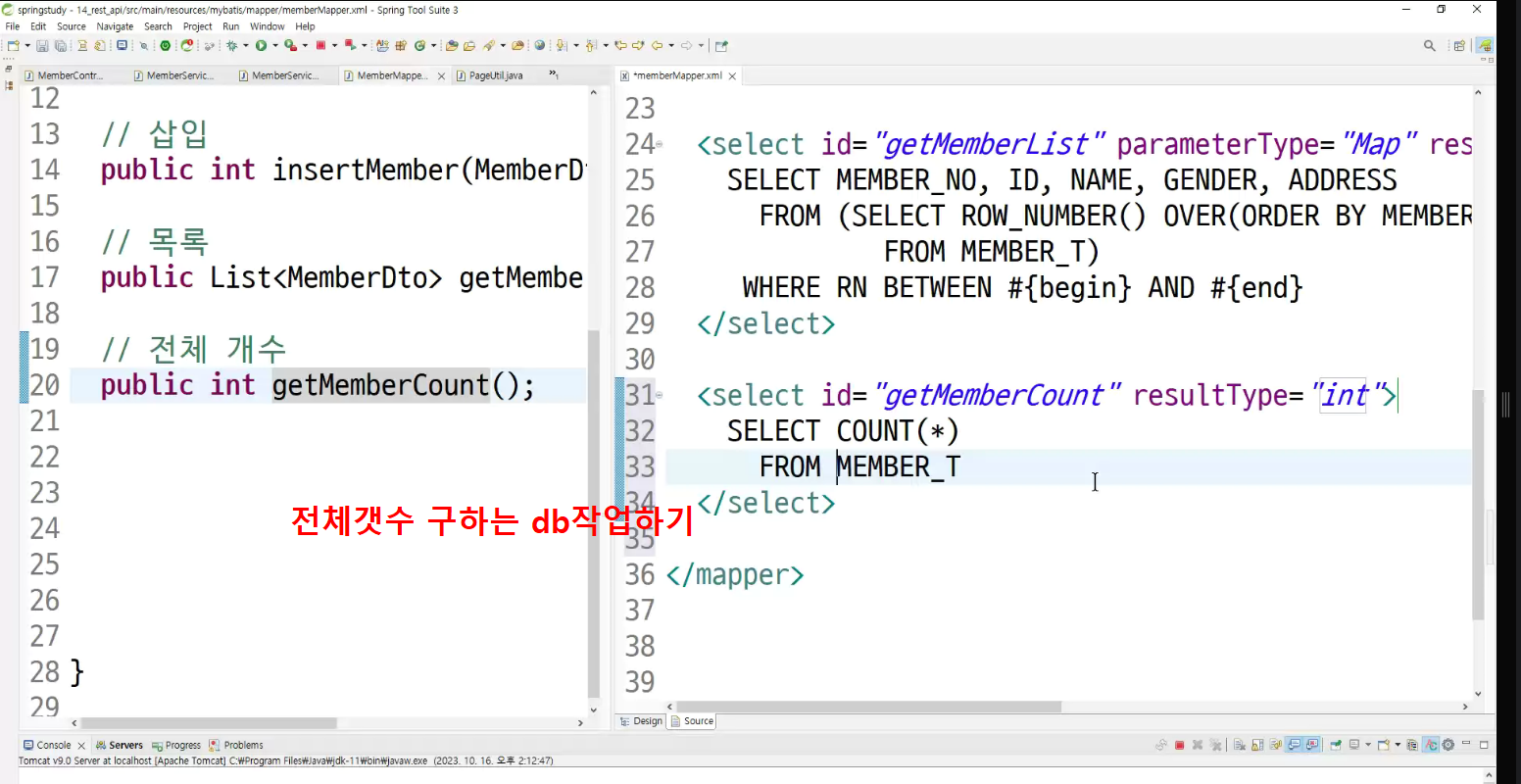Click the New file toolbar icon
The image size is (1521, 784).
[x=13, y=45]
